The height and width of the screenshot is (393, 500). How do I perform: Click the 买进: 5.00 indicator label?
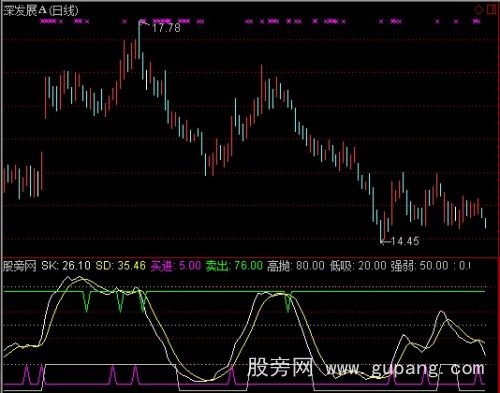(176, 266)
